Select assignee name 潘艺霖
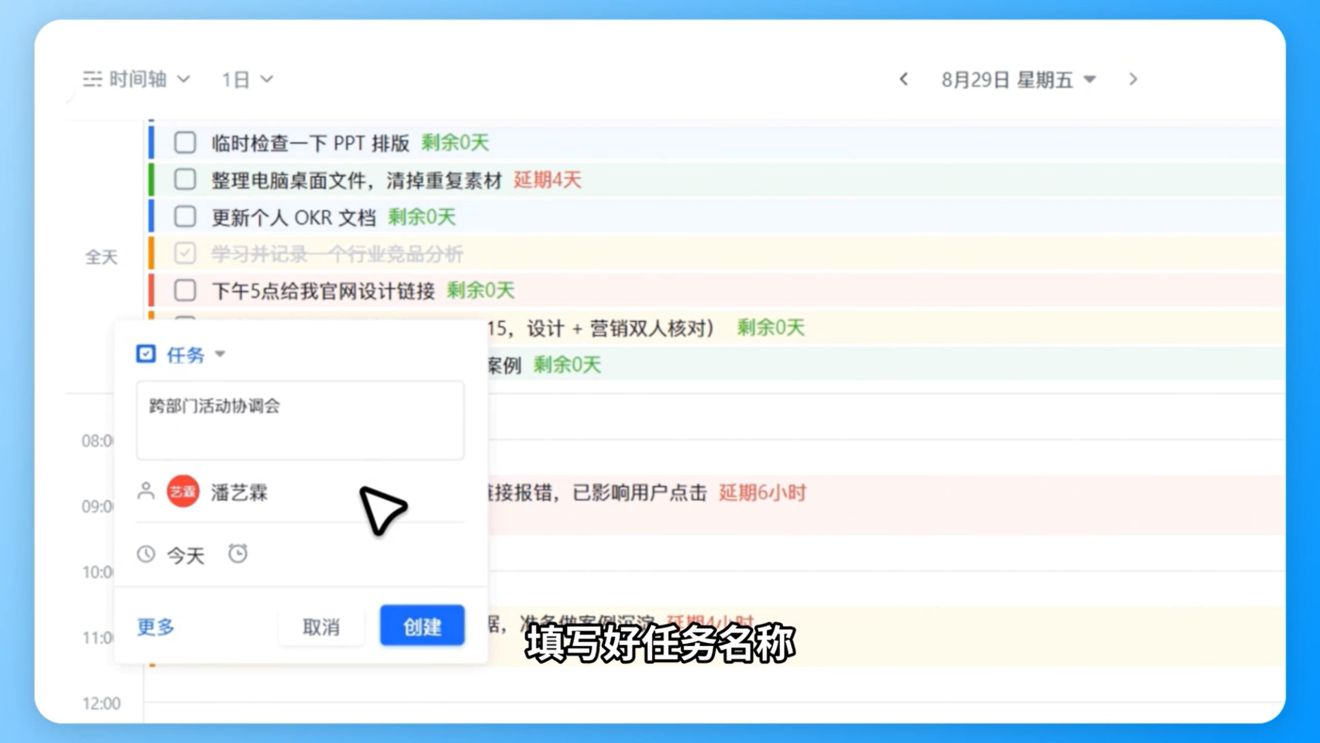The height and width of the screenshot is (743, 1320). tap(239, 492)
